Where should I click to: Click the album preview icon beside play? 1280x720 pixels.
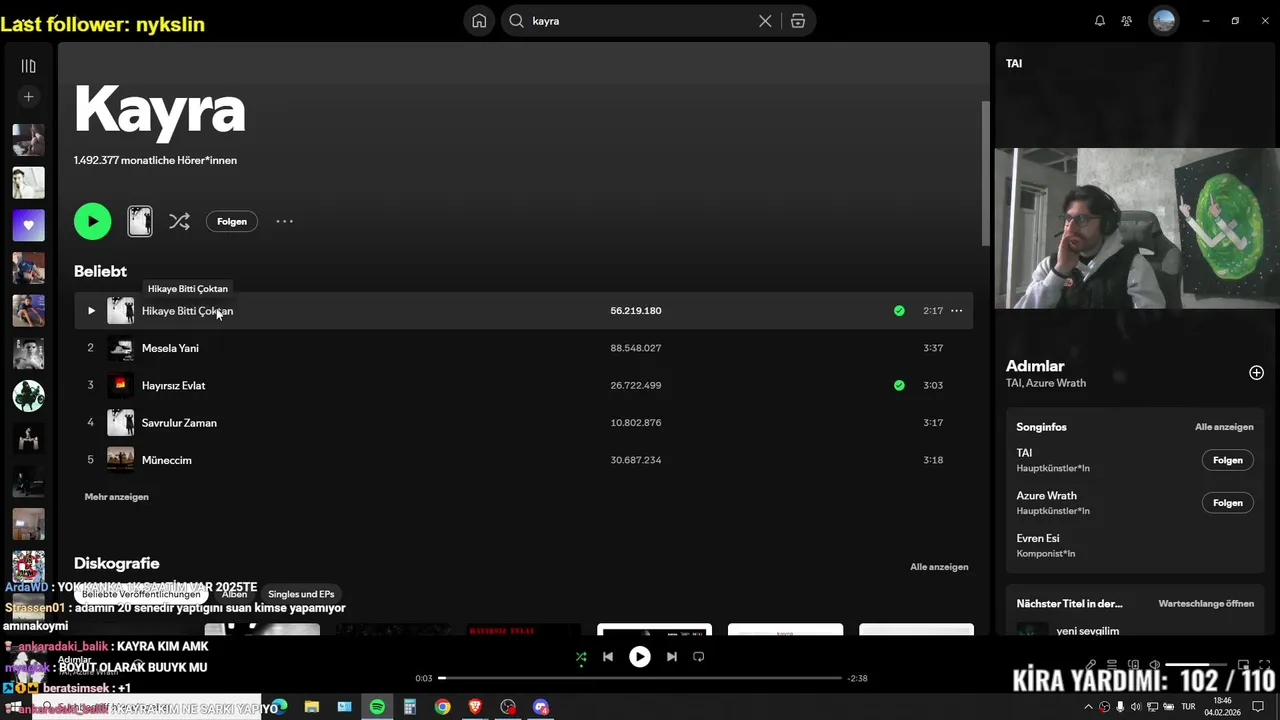pyautogui.click(x=140, y=221)
